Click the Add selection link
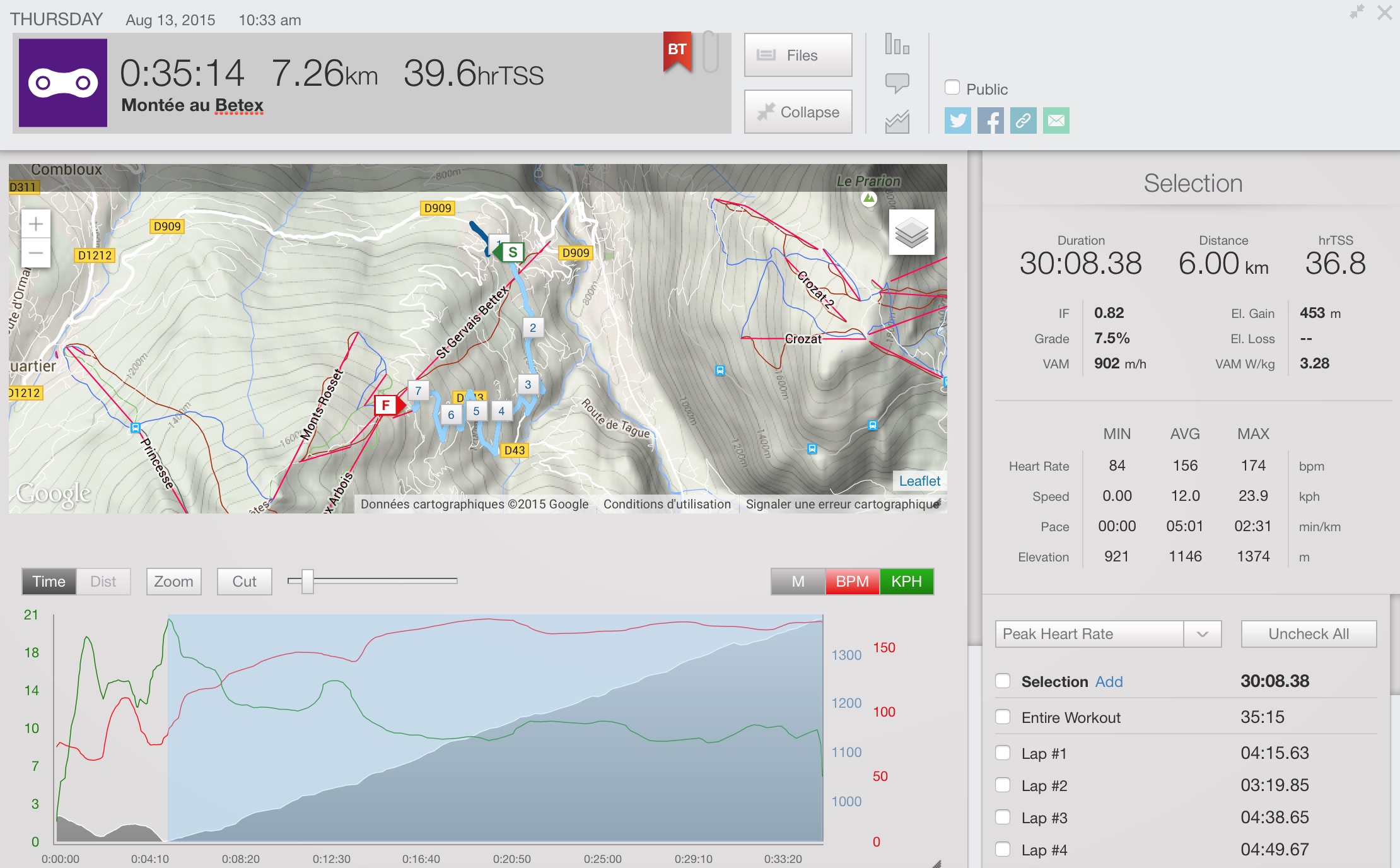The image size is (1400, 868). (1109, 682)
